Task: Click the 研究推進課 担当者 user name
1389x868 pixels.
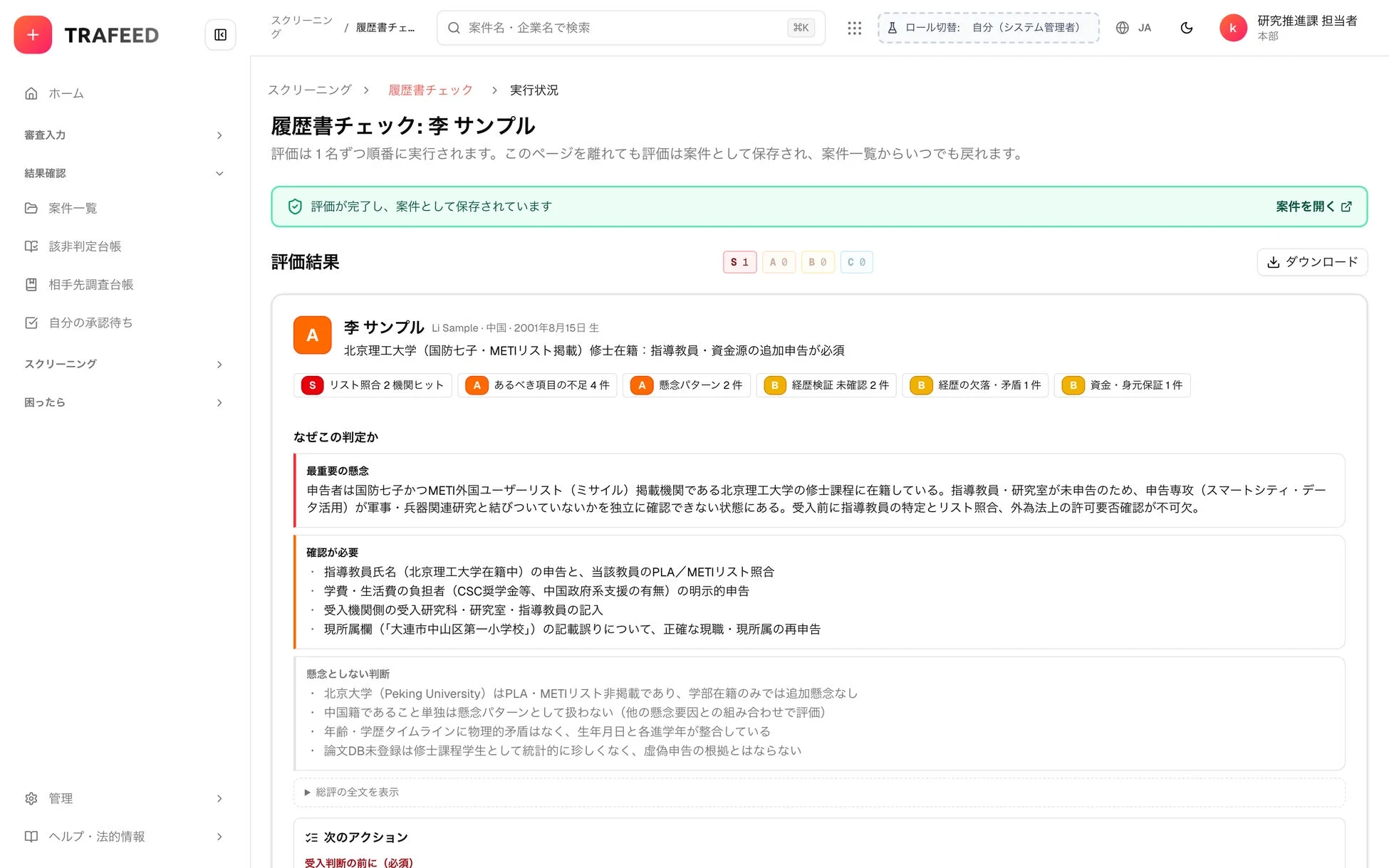Action: pos(1307,21)
